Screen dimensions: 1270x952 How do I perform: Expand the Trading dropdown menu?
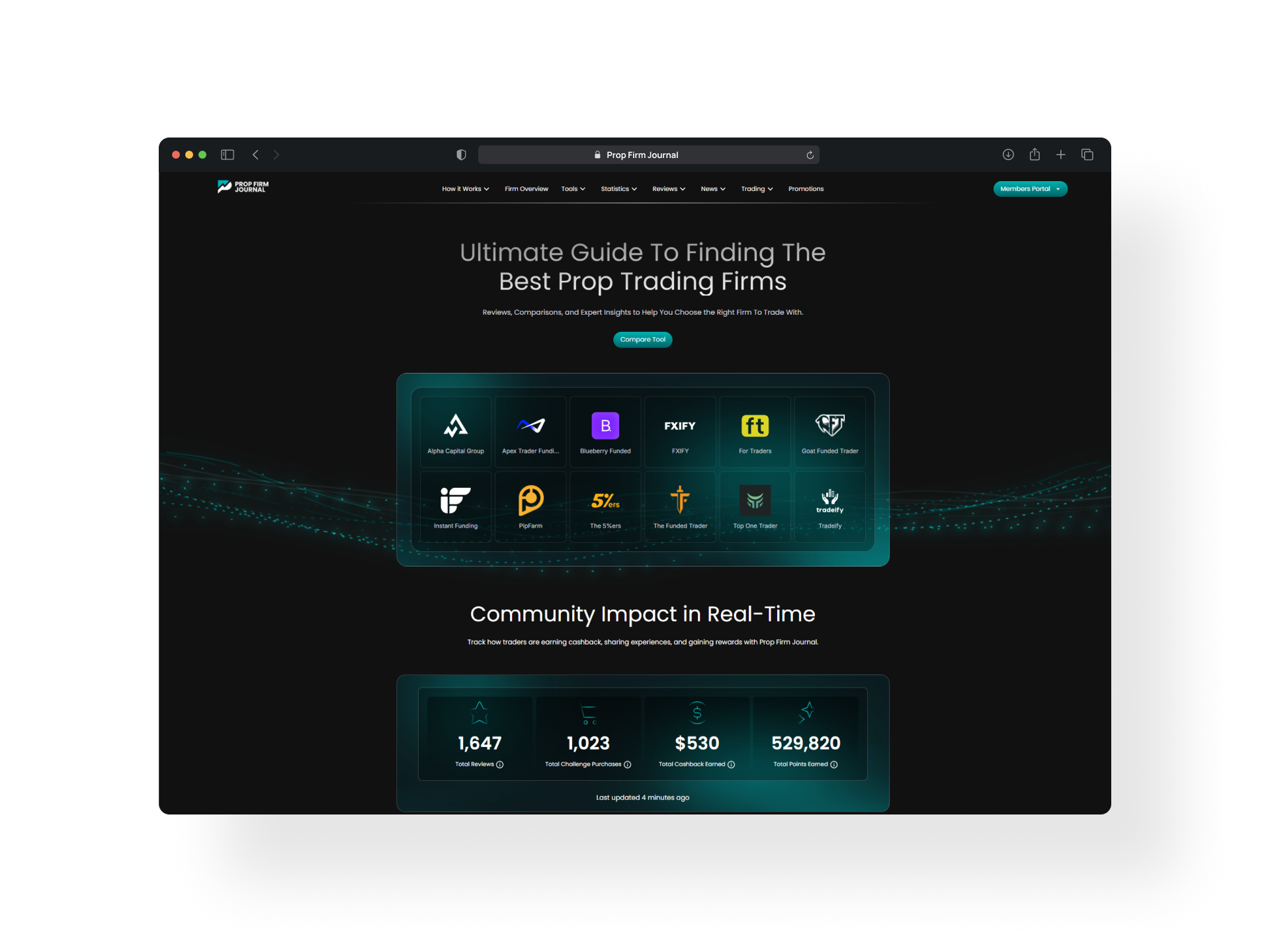tap(757, 189)
